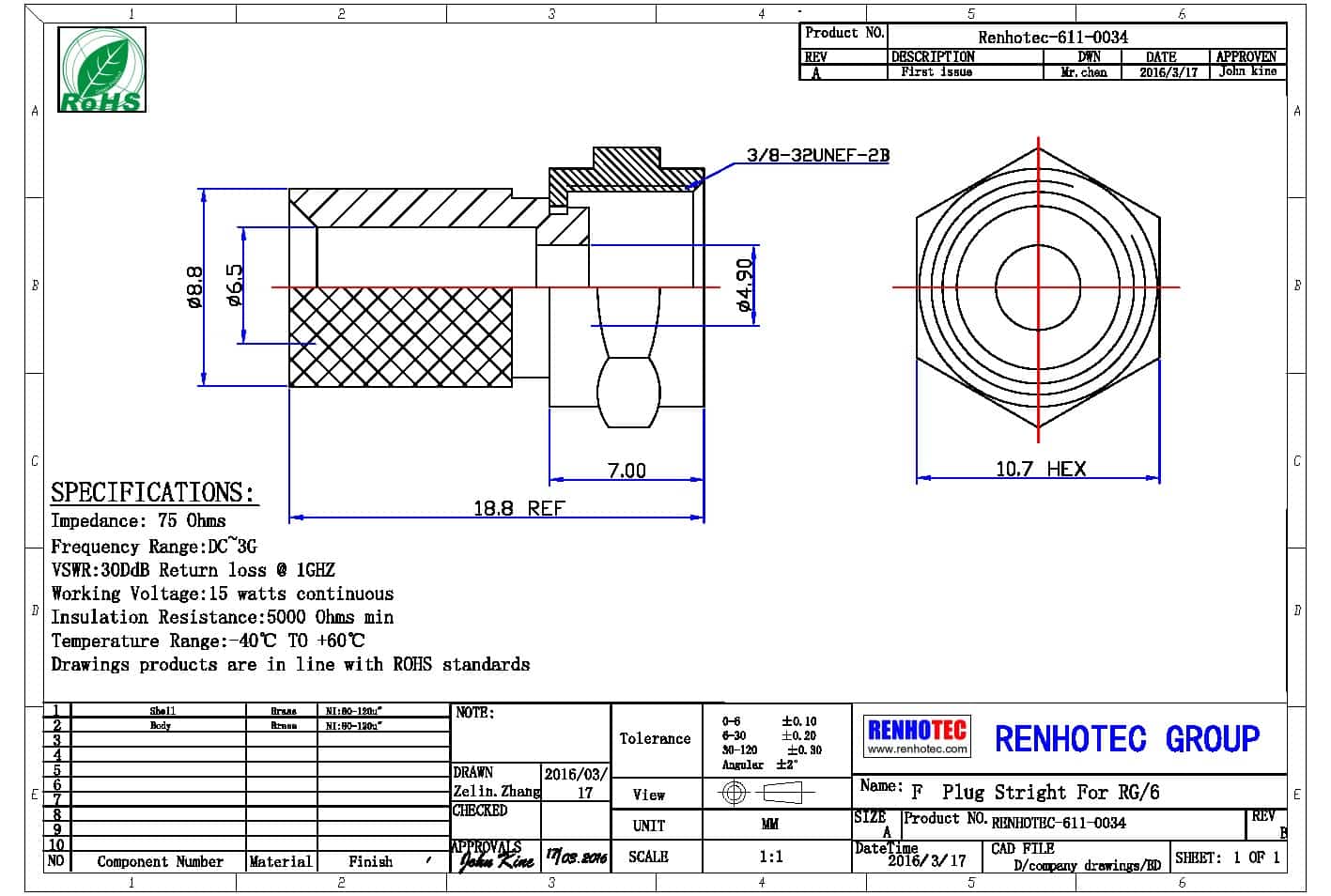The width and height of the screenshot is (1331, 896).
Task: Click the Impedance: 75 Ohms specification line
Action: [x=138, y=521]
